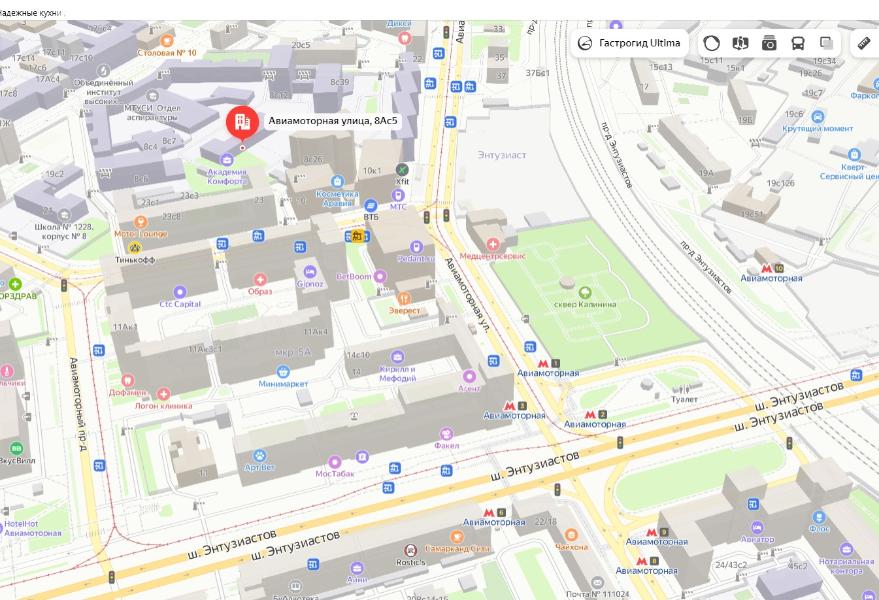The image size is (879, 600).
Task: Select the ВТБ bank marker
Action: (x=371, y=206)
